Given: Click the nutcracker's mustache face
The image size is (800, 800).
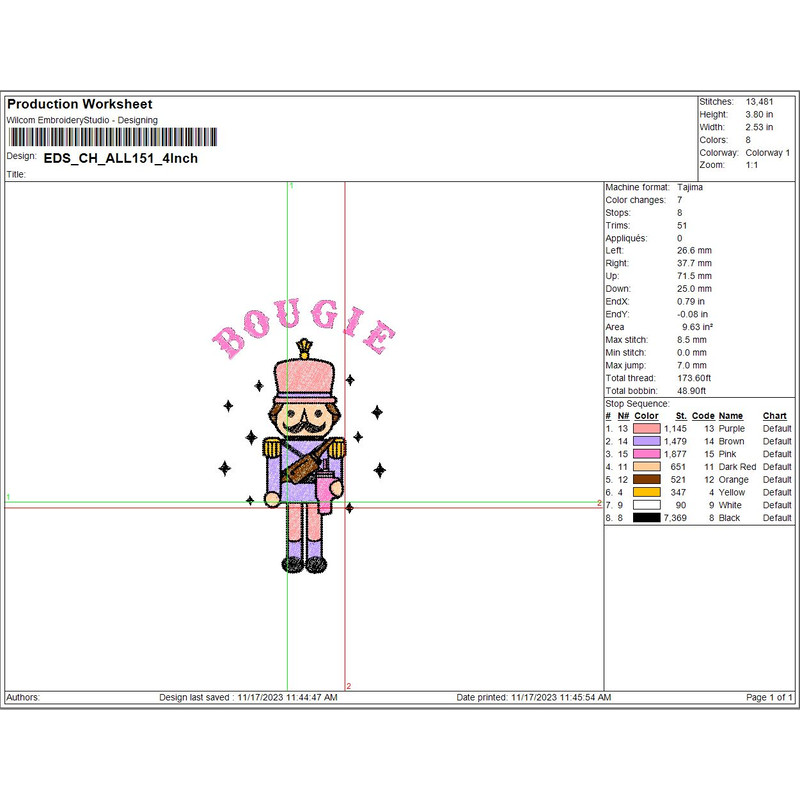Looking at the screenshot, I should [303, 419].
